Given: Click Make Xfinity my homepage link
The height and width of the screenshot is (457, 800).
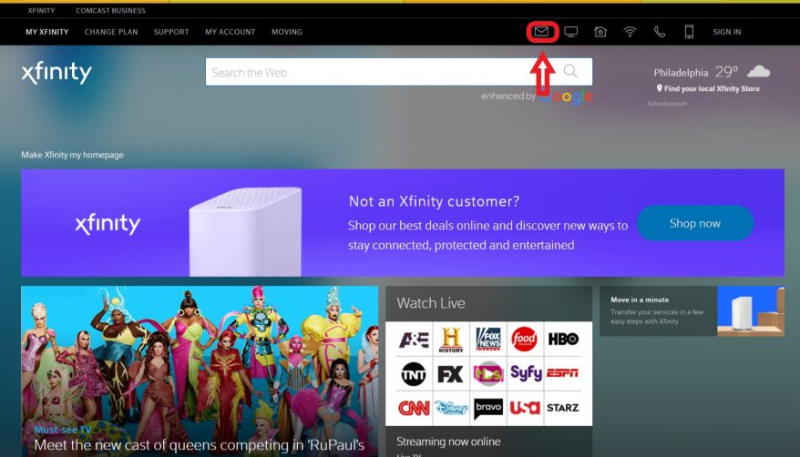Looking at the screenshot, I should pyautogui.click(x=72, y=155).
